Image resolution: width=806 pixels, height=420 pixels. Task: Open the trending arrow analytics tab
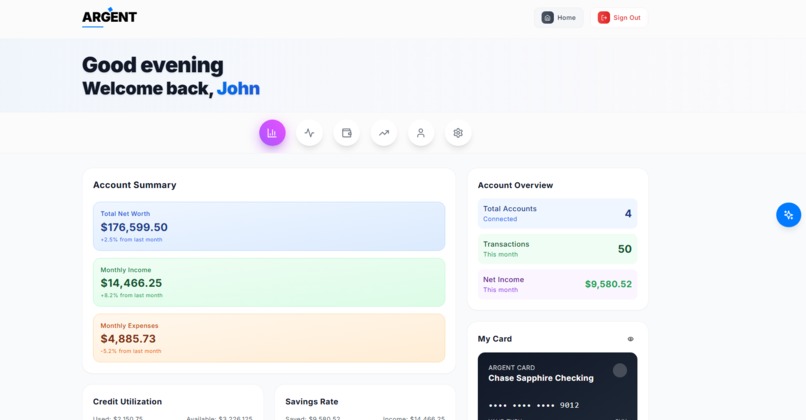point(384,133)
